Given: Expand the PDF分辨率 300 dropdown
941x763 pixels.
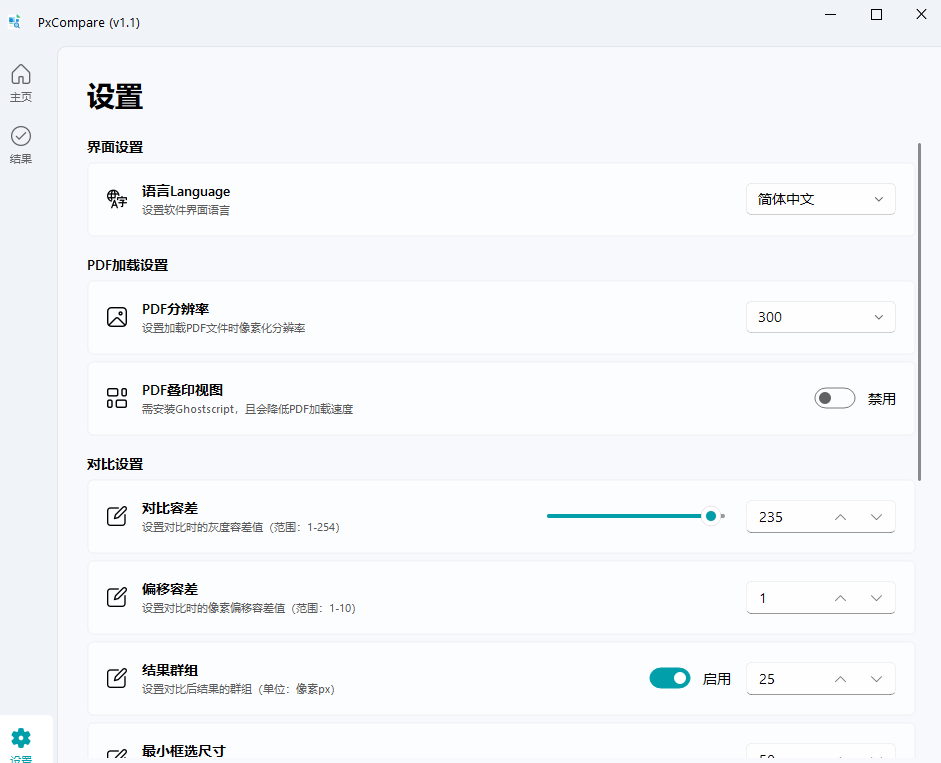Looking at the screenshot, I should (x=820, y=317).
